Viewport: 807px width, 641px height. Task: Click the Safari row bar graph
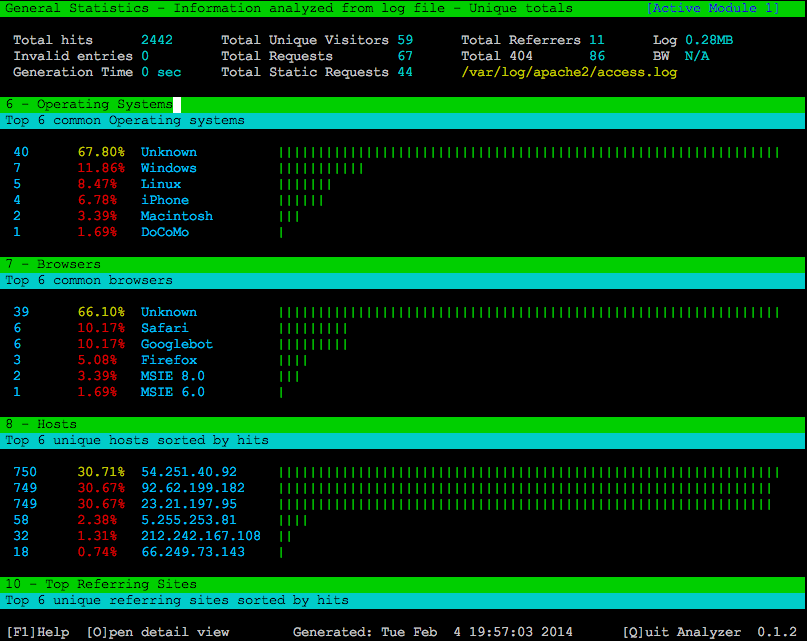tap(313, 328)
